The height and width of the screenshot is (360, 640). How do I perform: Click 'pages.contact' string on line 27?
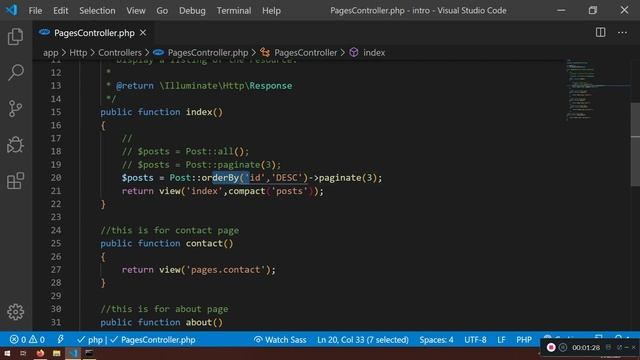pyautogui.click(x=226, y=270)
